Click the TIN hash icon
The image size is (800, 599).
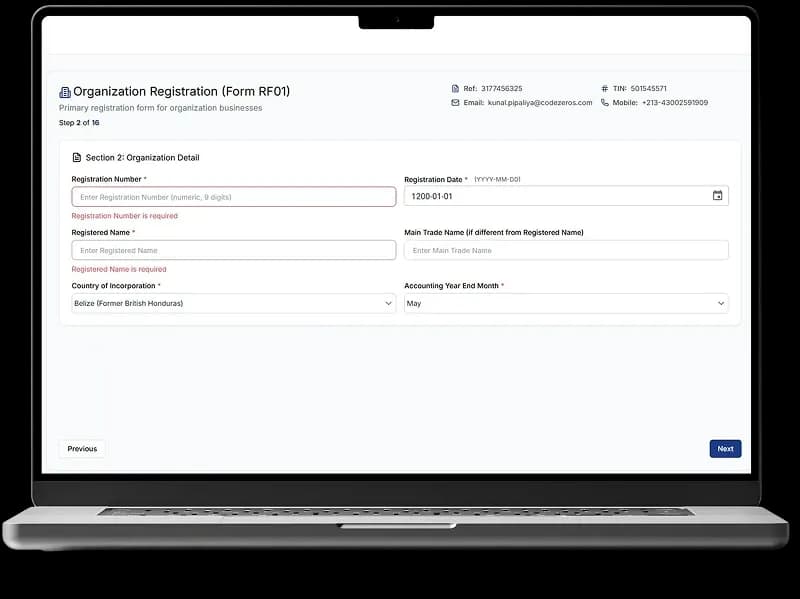[605, 89]
